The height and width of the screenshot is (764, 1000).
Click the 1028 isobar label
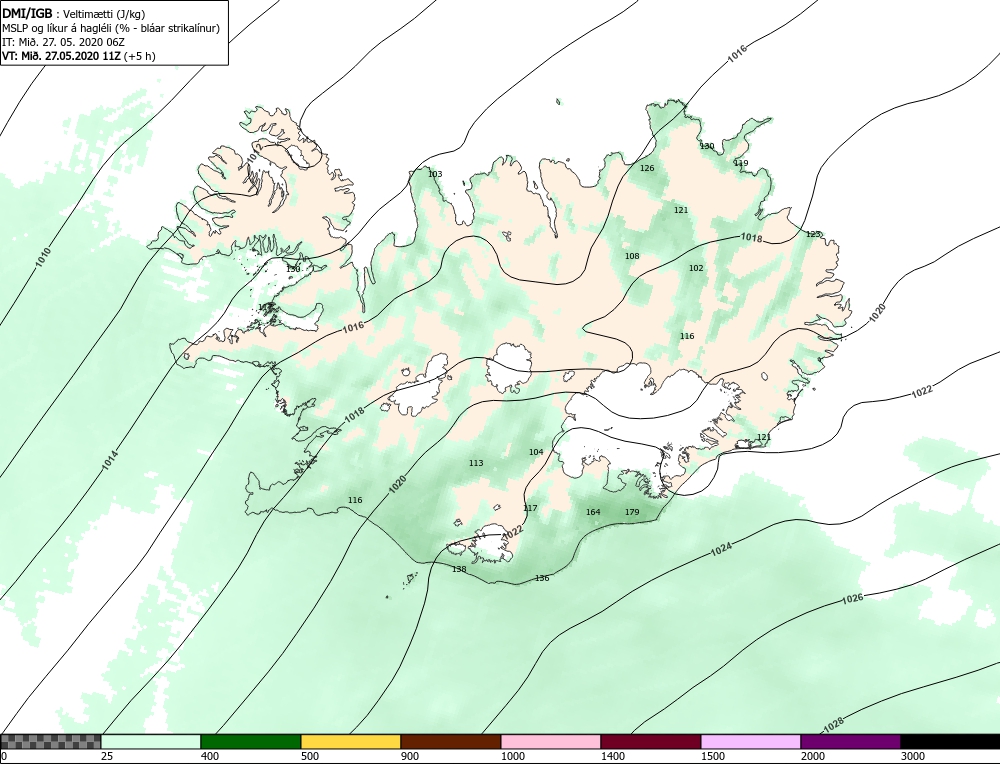833,725
